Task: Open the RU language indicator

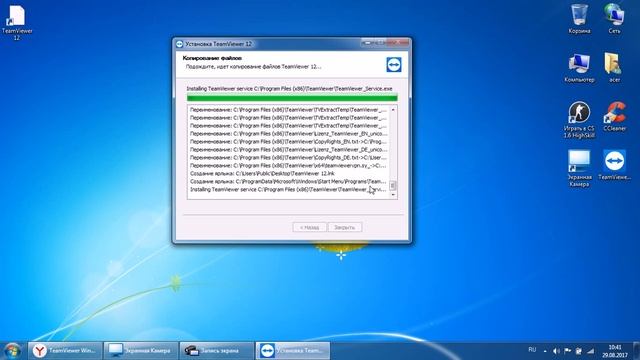Action: 532,350
